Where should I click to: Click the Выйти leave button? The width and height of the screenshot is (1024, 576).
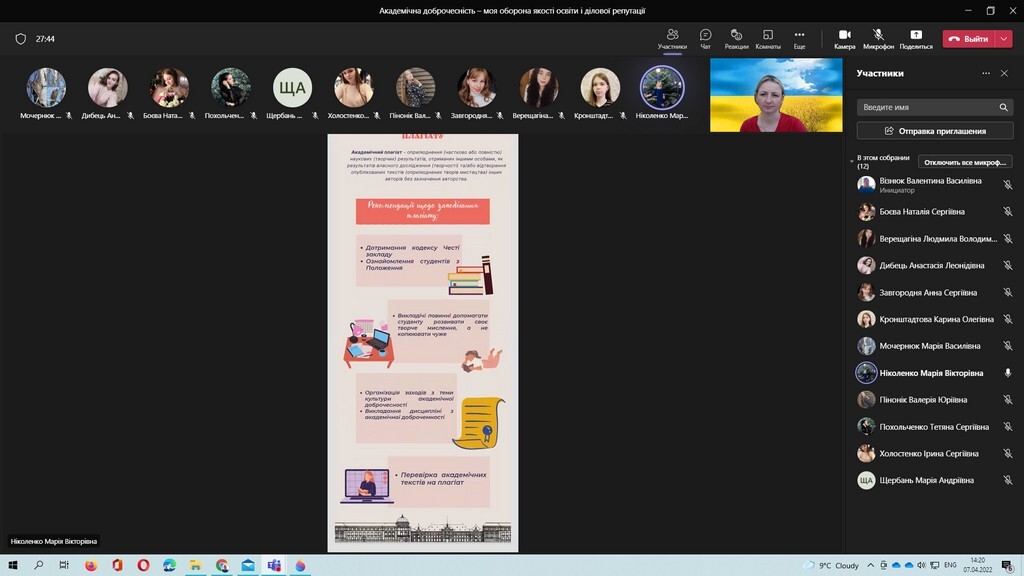968,39
